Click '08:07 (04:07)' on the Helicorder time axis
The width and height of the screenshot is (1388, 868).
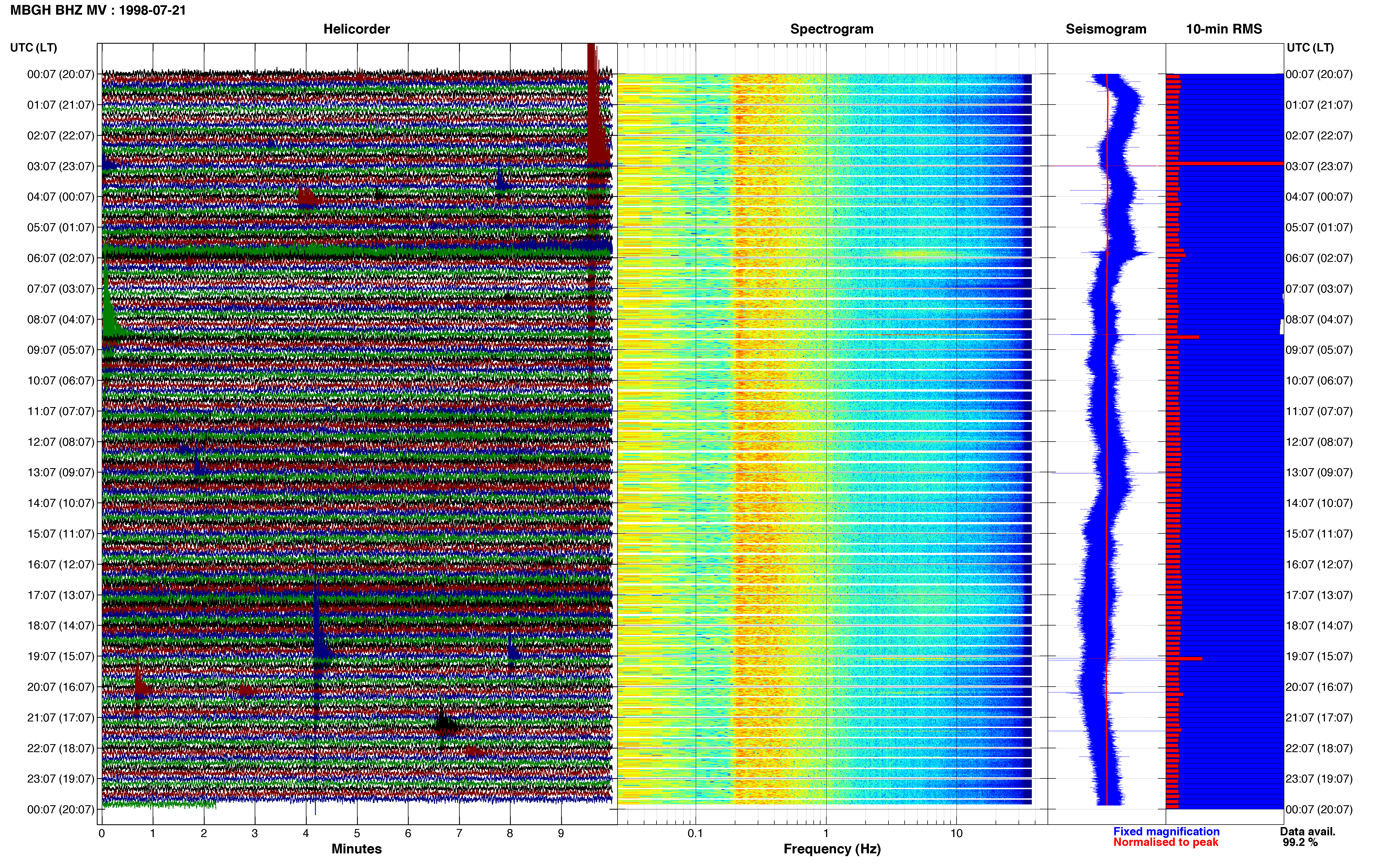[x=60, y=320]
